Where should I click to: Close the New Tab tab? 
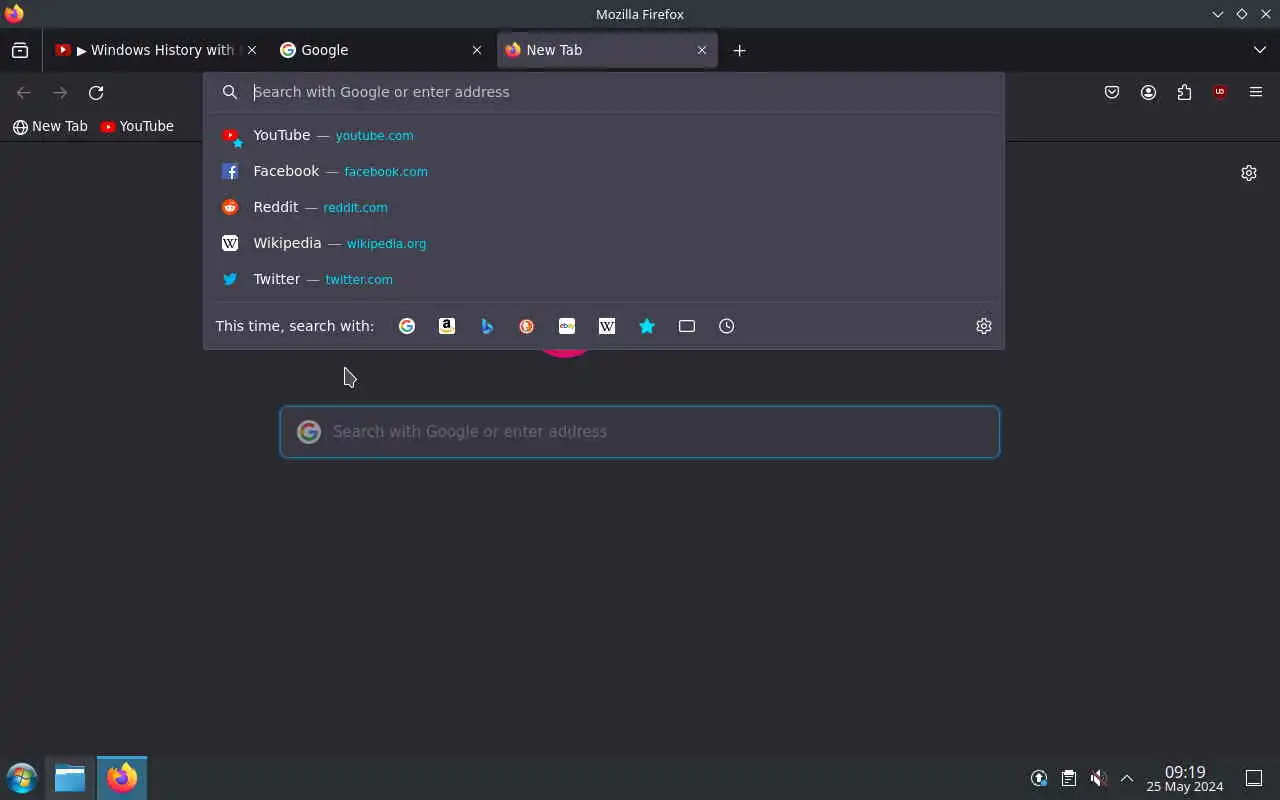tap(702, 50)
